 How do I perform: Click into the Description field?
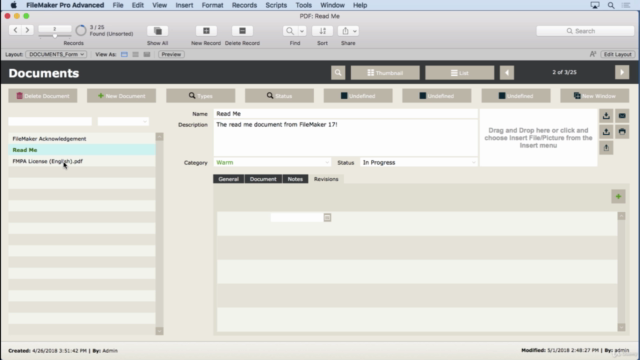click(x=346, y=138)
